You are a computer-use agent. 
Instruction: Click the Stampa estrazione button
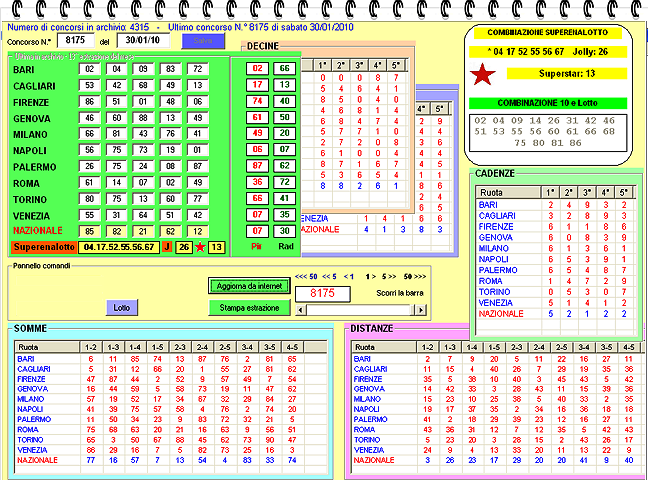click(x=249, y=308)
